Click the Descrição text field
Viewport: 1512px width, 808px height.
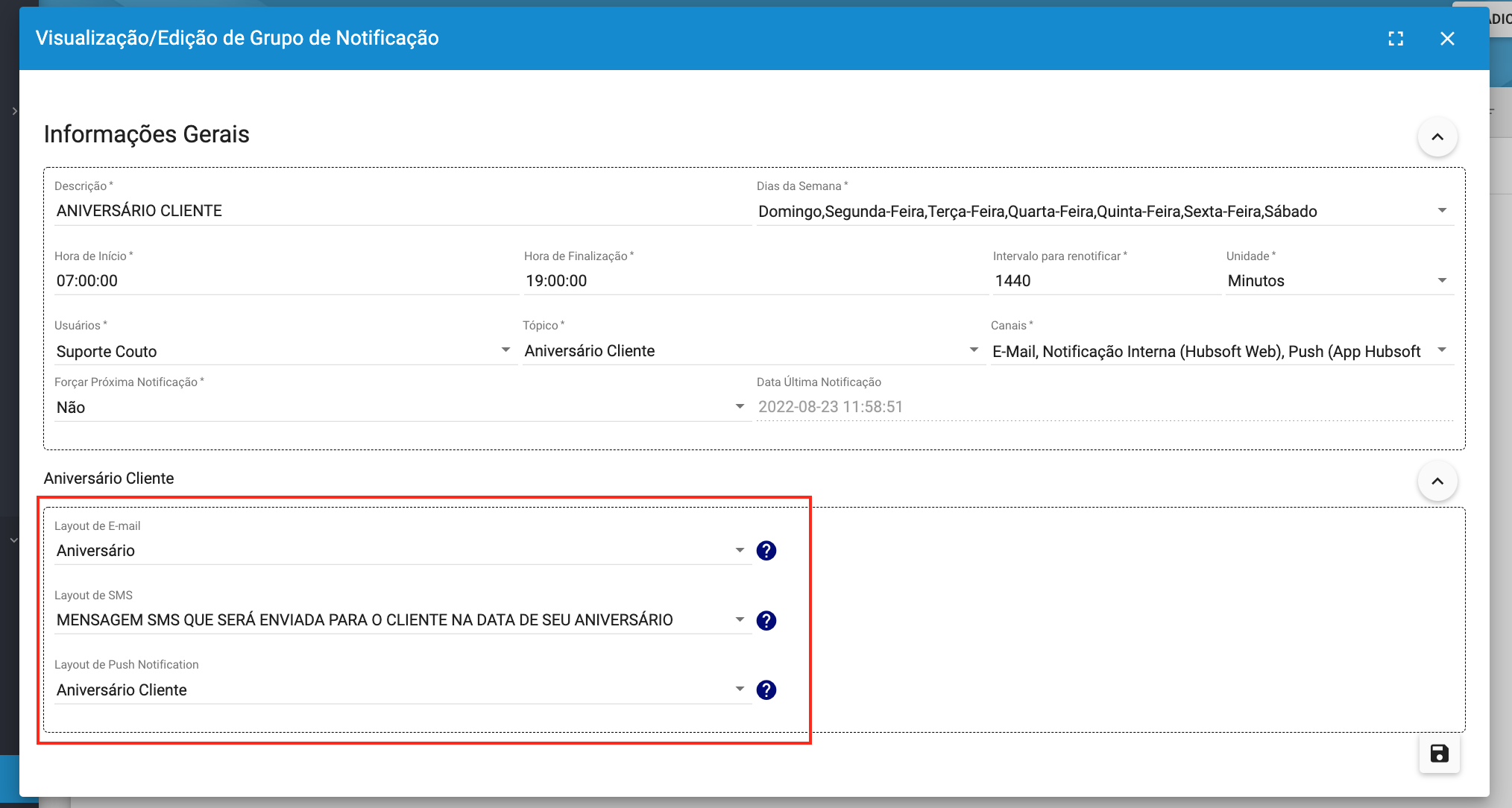click(401, 211)
